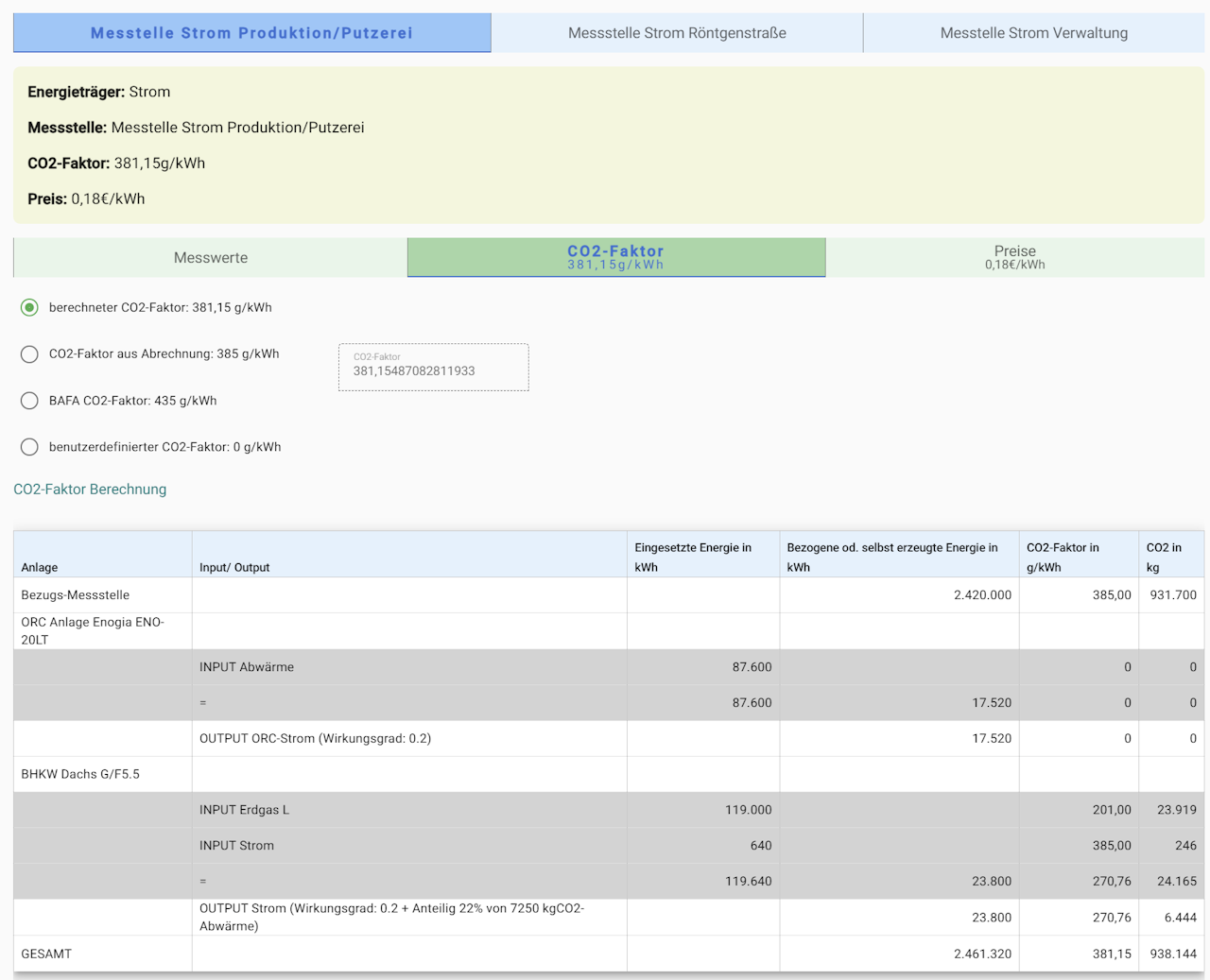Click the ORC Anlage Enogia ENO-20LT entry
This screenshot has width=1210, height=980.
click(93, 630)
